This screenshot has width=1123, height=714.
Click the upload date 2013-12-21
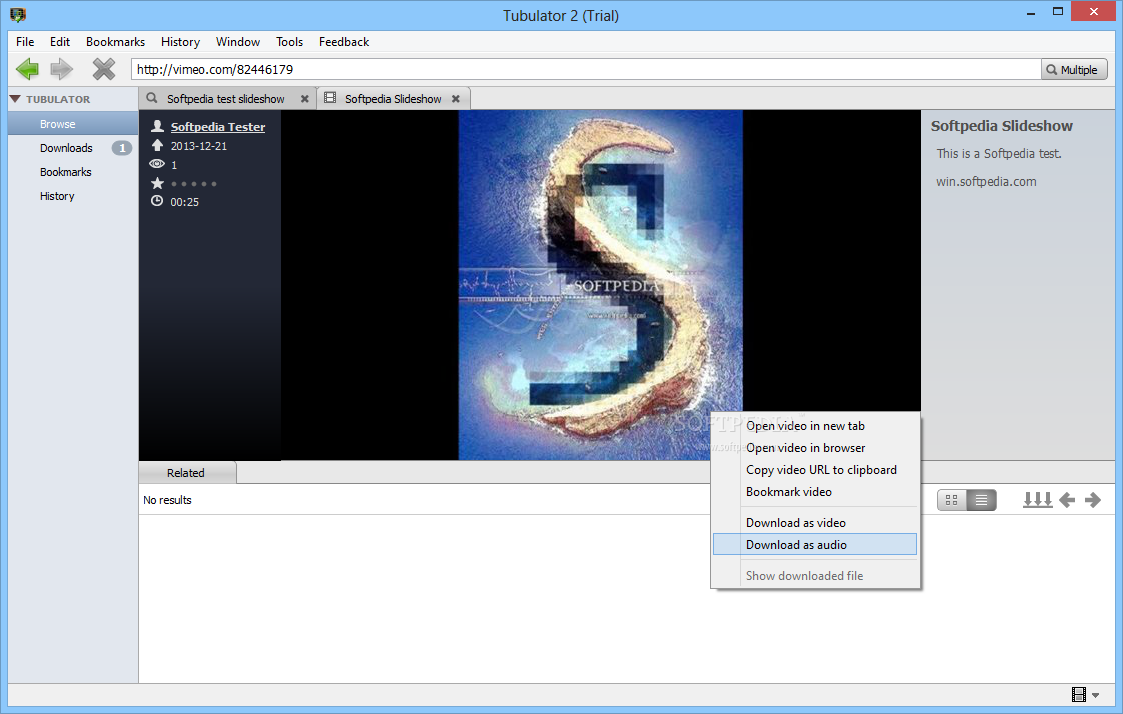198,146
